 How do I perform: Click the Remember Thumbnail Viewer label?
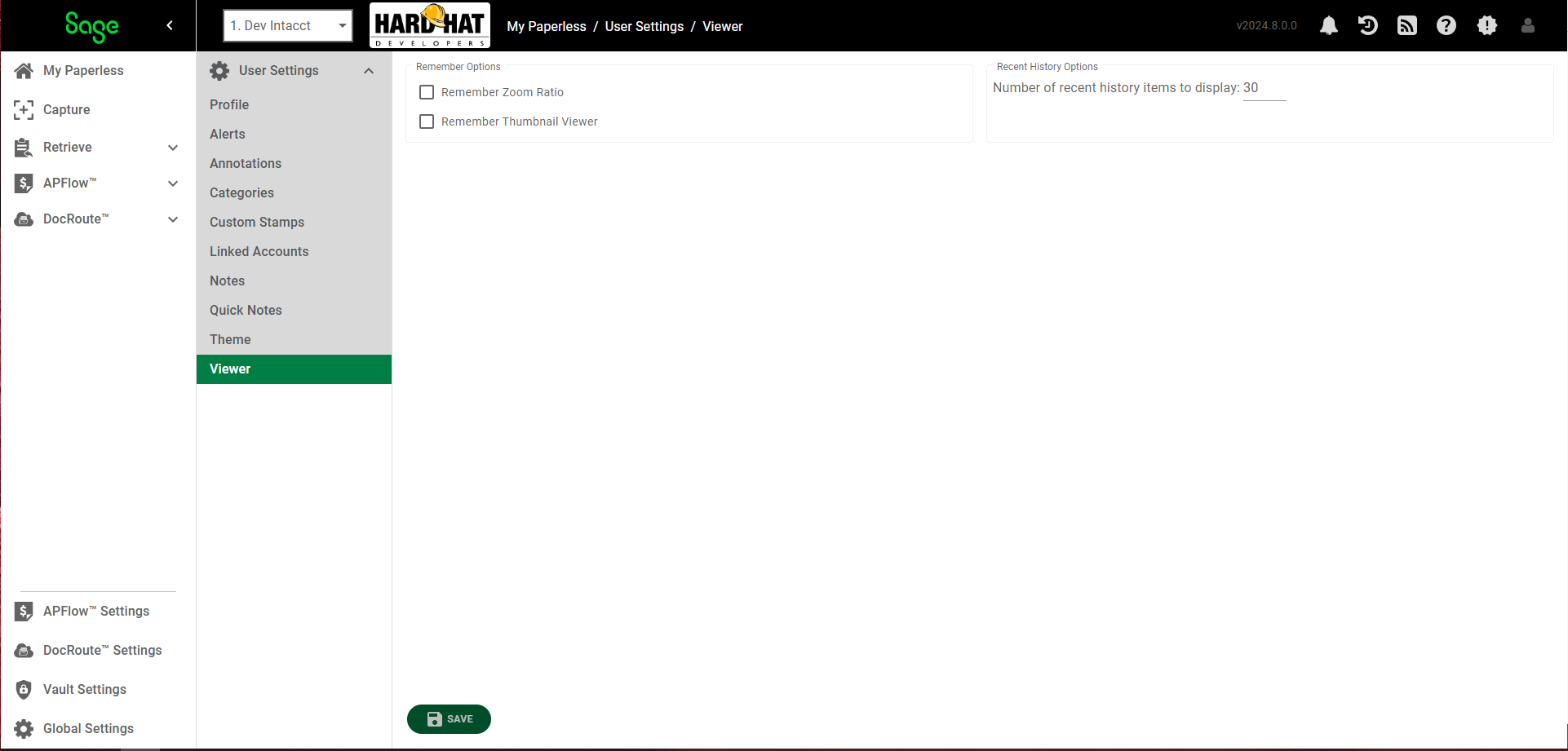[520, 121]
